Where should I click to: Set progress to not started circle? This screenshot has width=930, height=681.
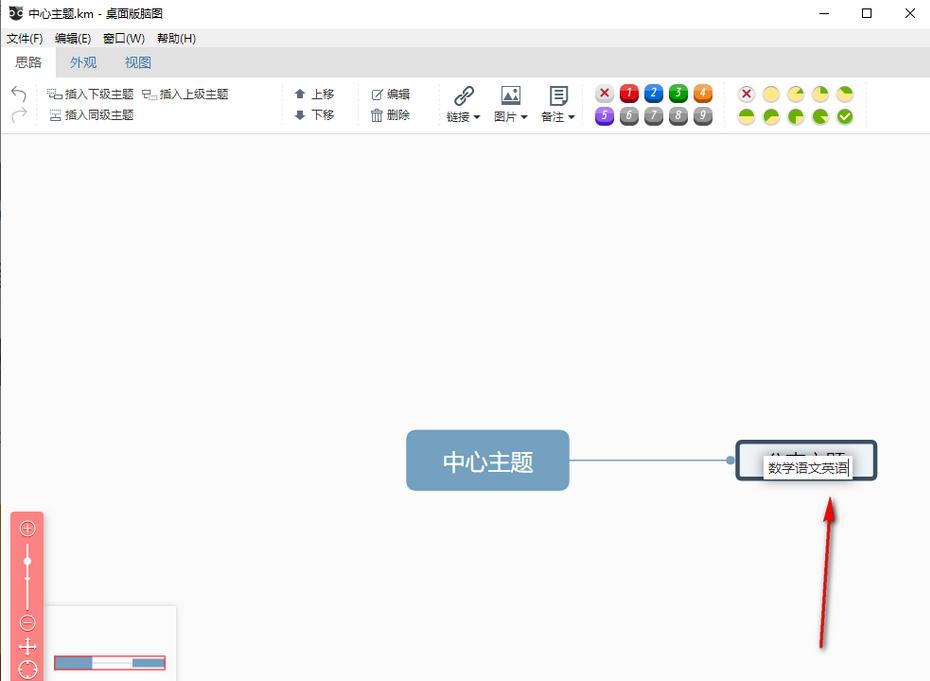pos(771,94)
